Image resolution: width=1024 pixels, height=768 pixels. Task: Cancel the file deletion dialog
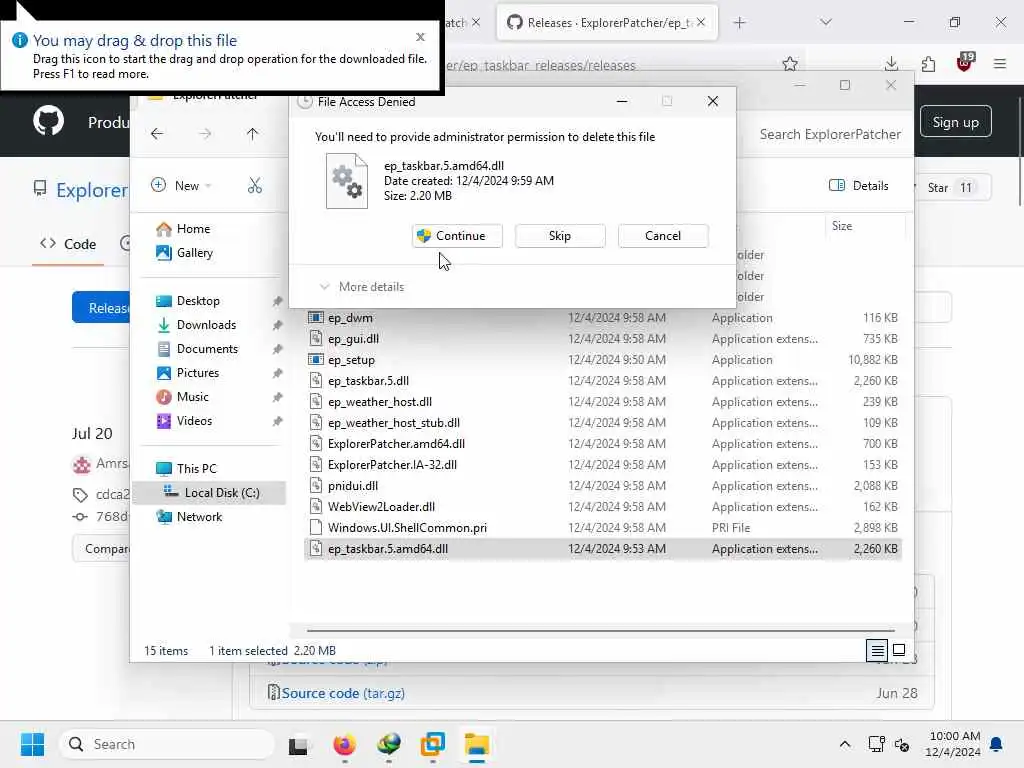coord(663,236)
